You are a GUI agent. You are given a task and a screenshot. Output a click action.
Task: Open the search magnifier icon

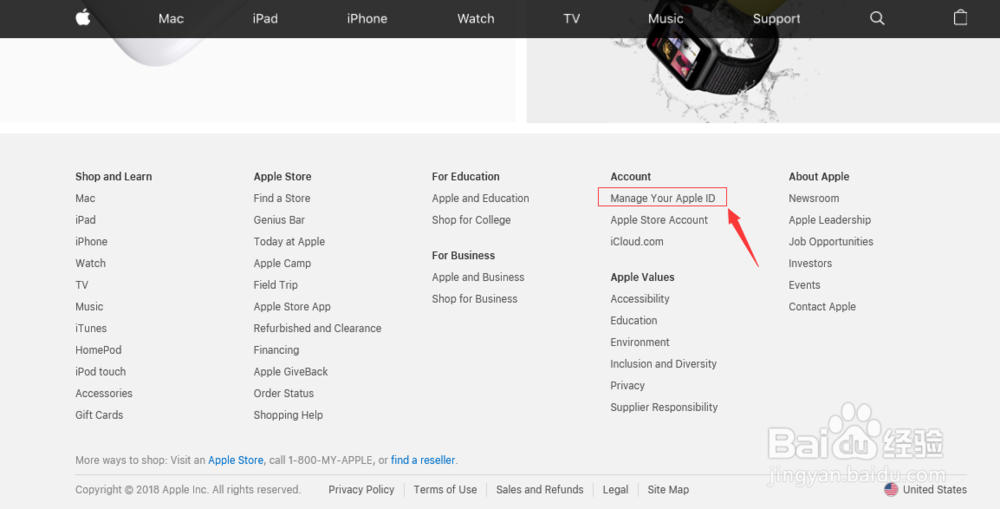pyautogui.click(x=877, y=18)
